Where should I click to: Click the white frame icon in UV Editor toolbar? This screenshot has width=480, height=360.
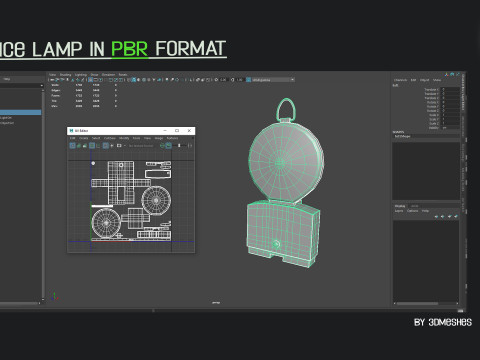[119, 146]
